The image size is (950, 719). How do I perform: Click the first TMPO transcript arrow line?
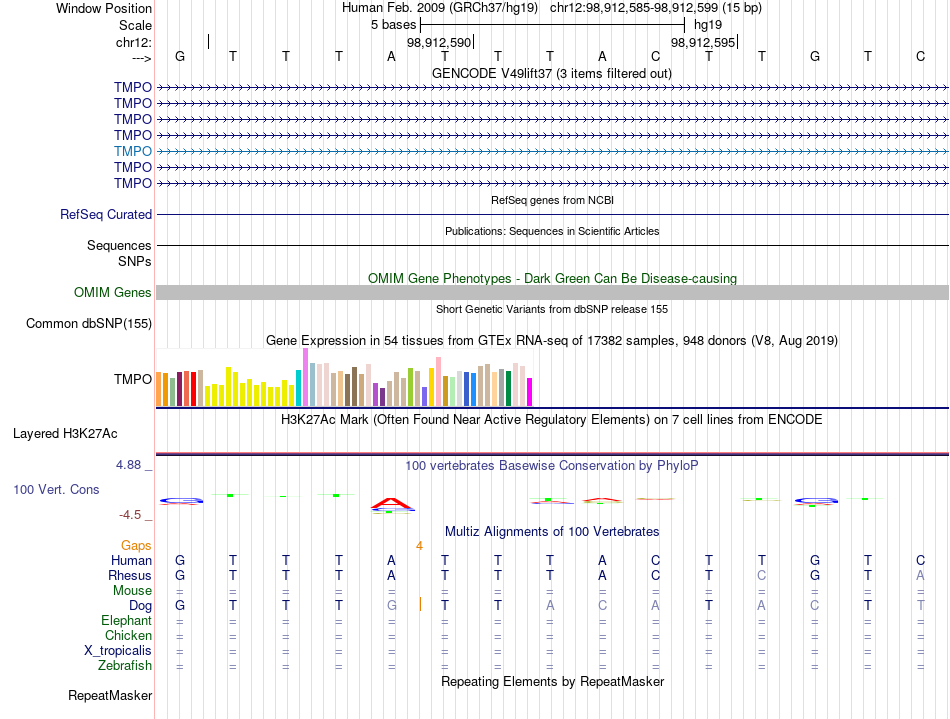553,88
